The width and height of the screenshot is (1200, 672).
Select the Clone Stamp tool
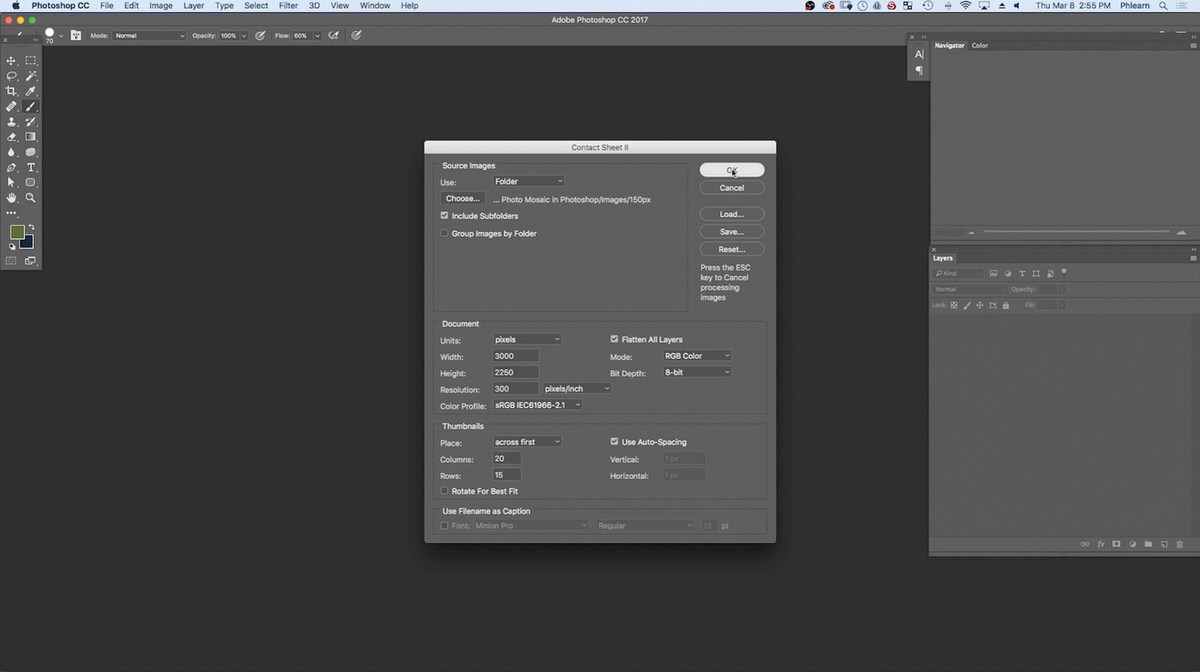(12, 122)
